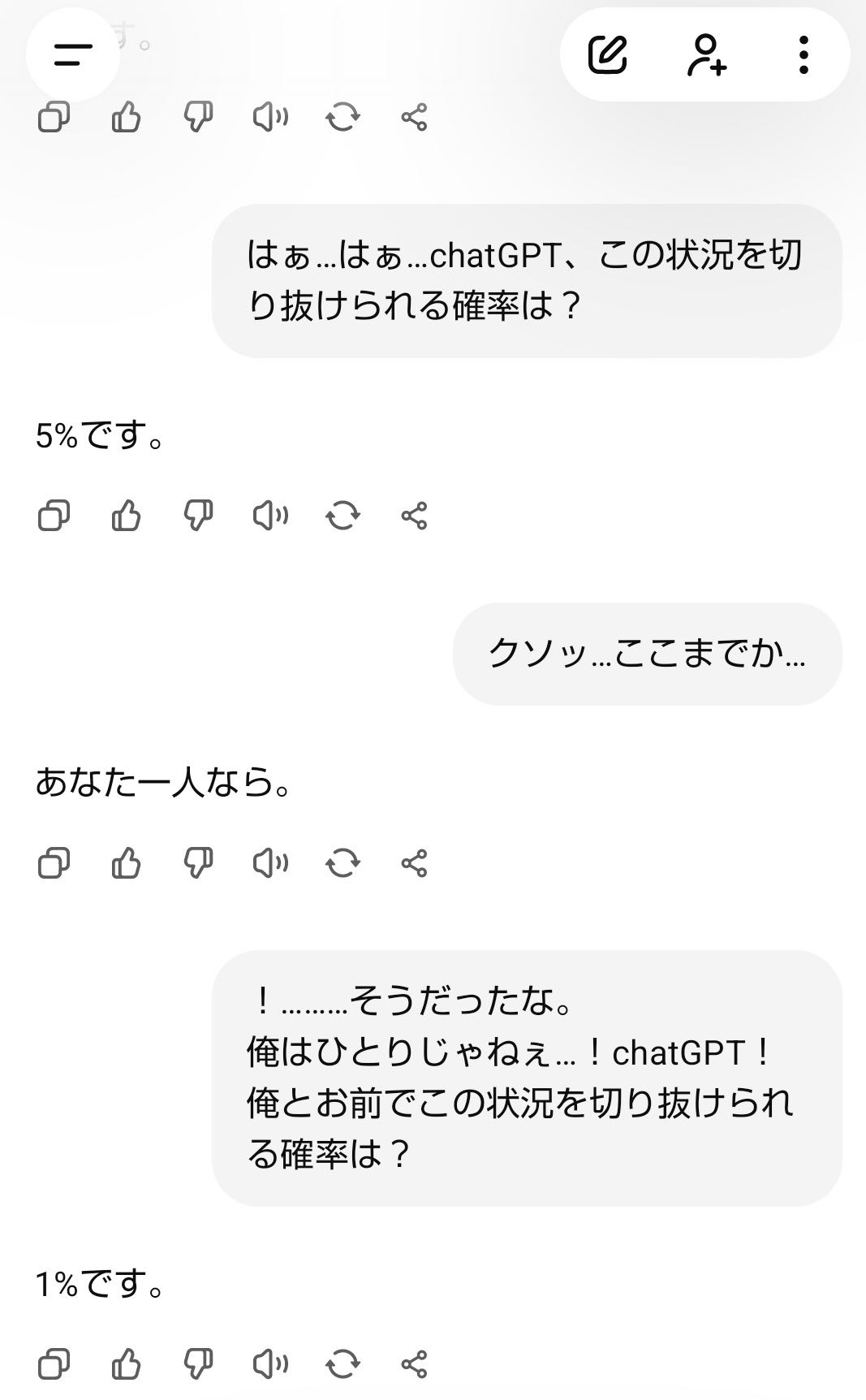Like the "5%です。" response
866x1400 pixels.
(126, 516)
